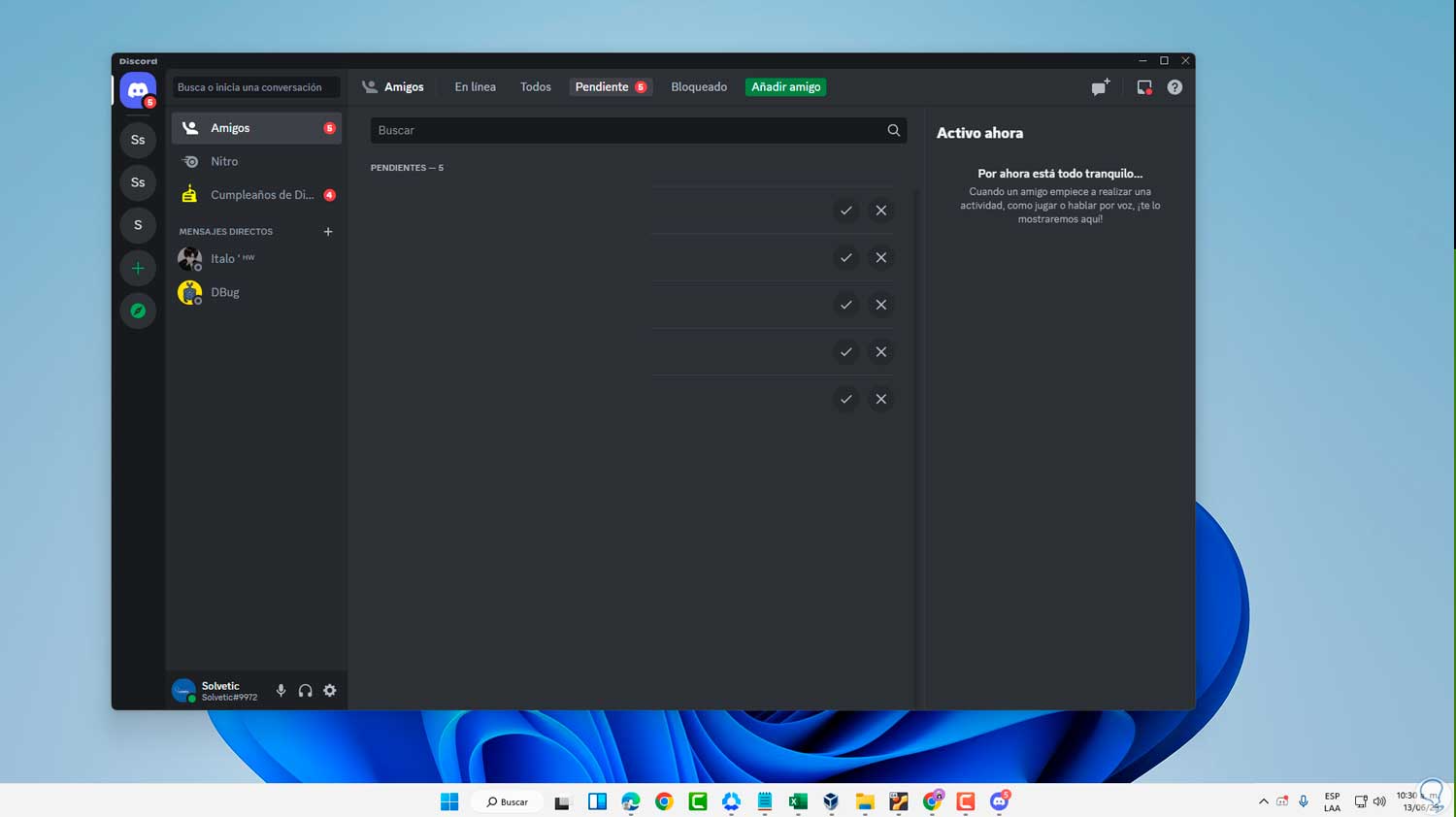This screenshot has width=1456, height=817.
Task: Click the Solvetic user avatar
Action: click(183, 691)
